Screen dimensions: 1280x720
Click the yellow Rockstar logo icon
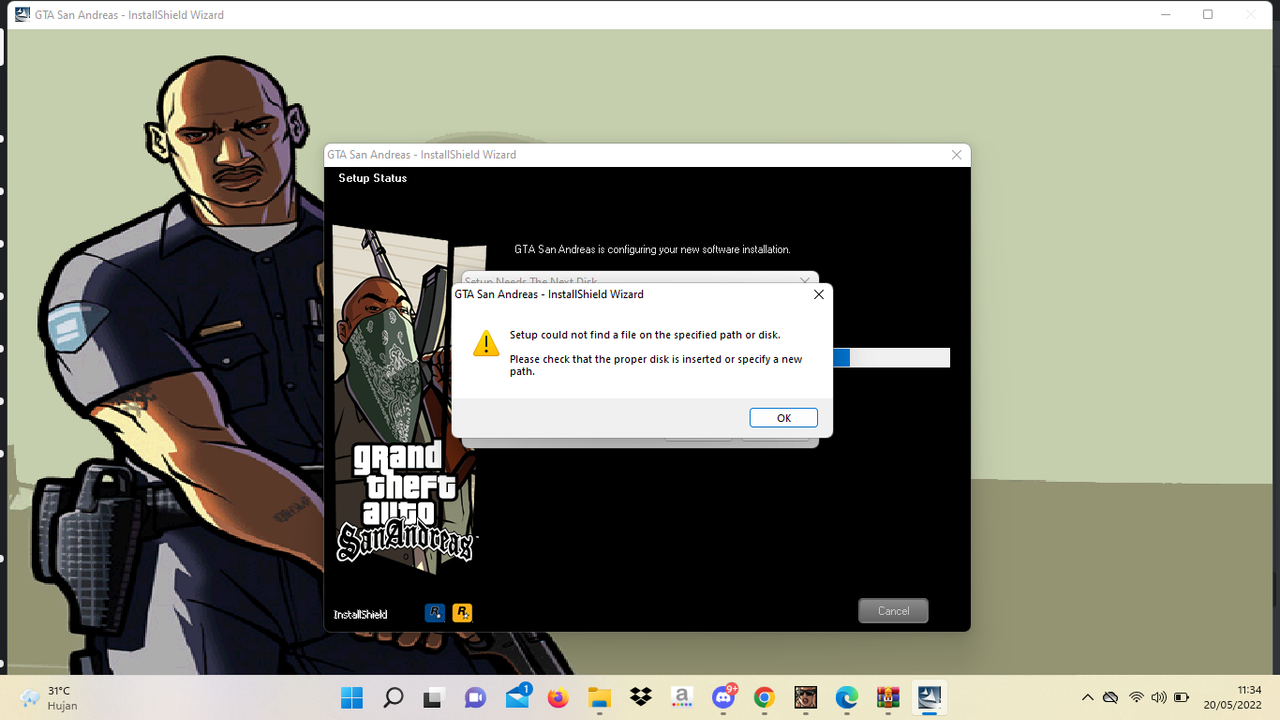pyautogui.click(x=462, y=613)
